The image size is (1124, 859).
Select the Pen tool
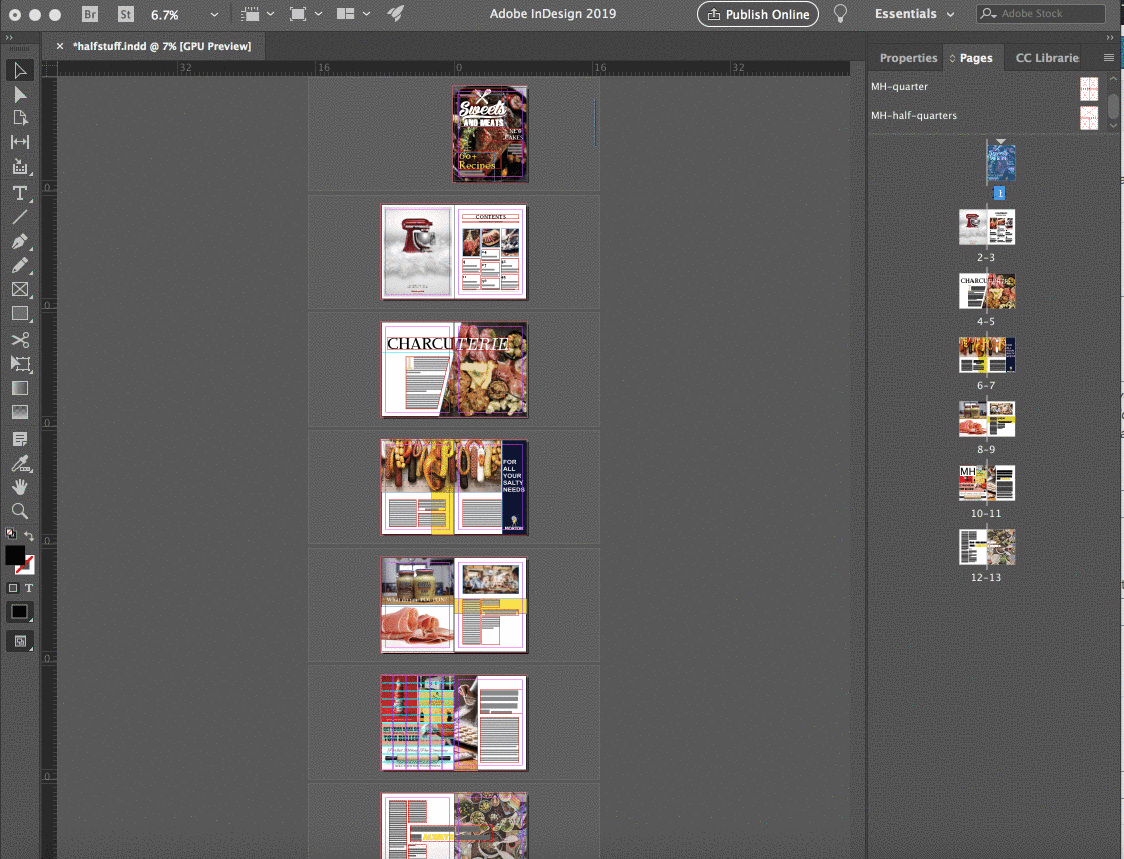[20, 242]
